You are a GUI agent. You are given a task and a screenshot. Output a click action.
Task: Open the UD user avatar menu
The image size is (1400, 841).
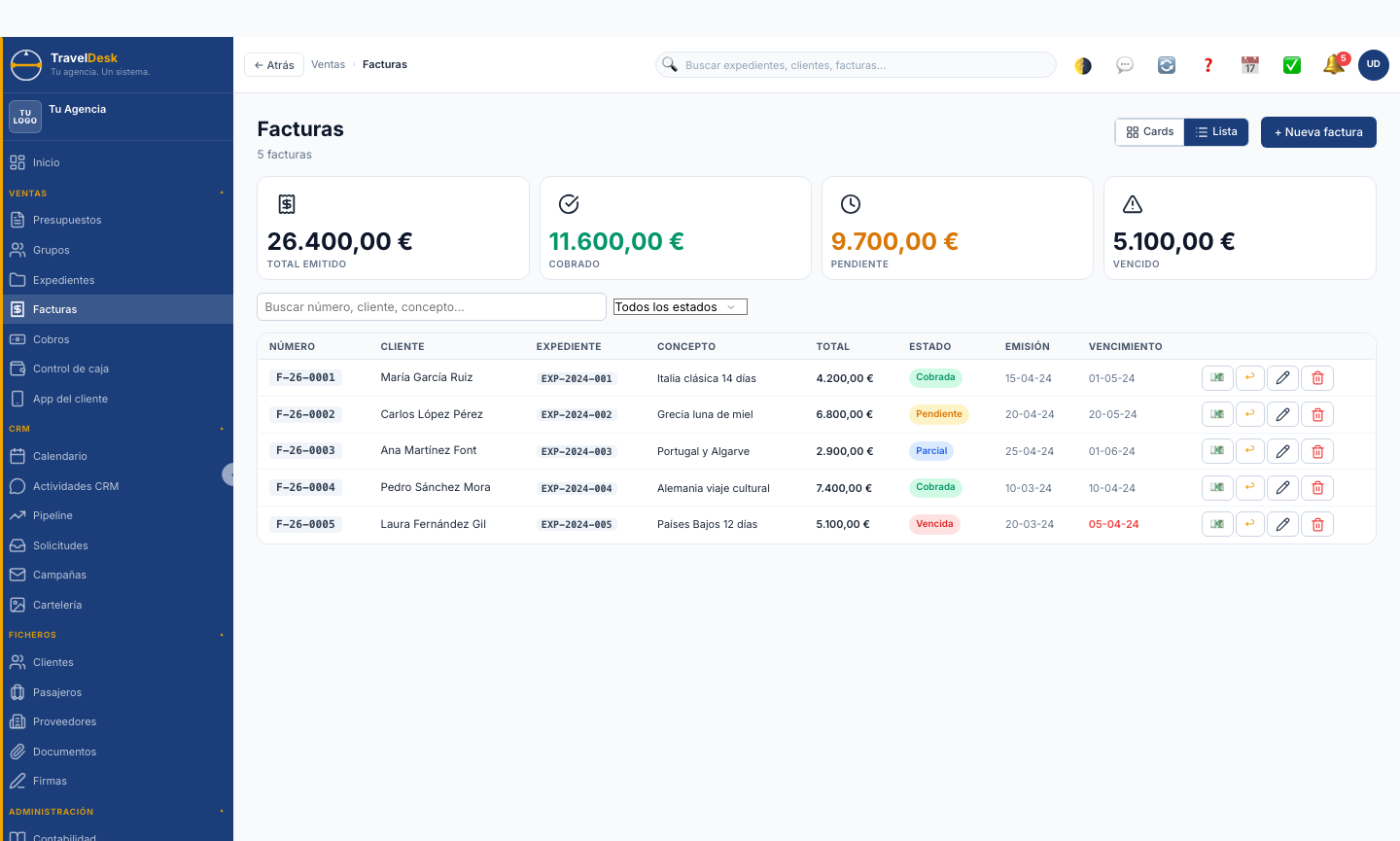(1374, 64)
